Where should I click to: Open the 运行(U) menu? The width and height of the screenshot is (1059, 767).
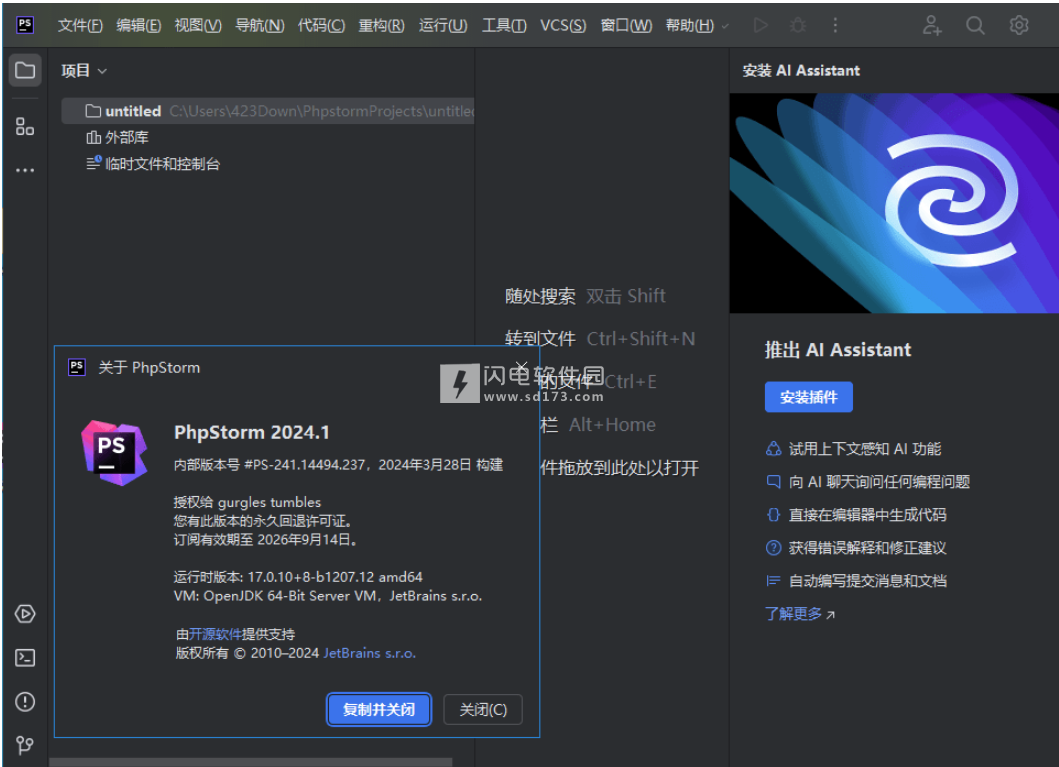click(x=443, y=25)
